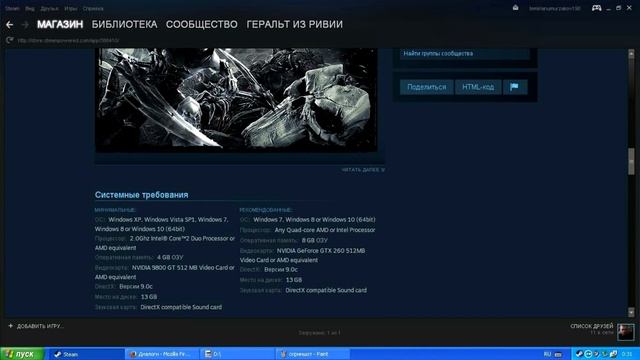Click the flag report button

click(515, 87)
